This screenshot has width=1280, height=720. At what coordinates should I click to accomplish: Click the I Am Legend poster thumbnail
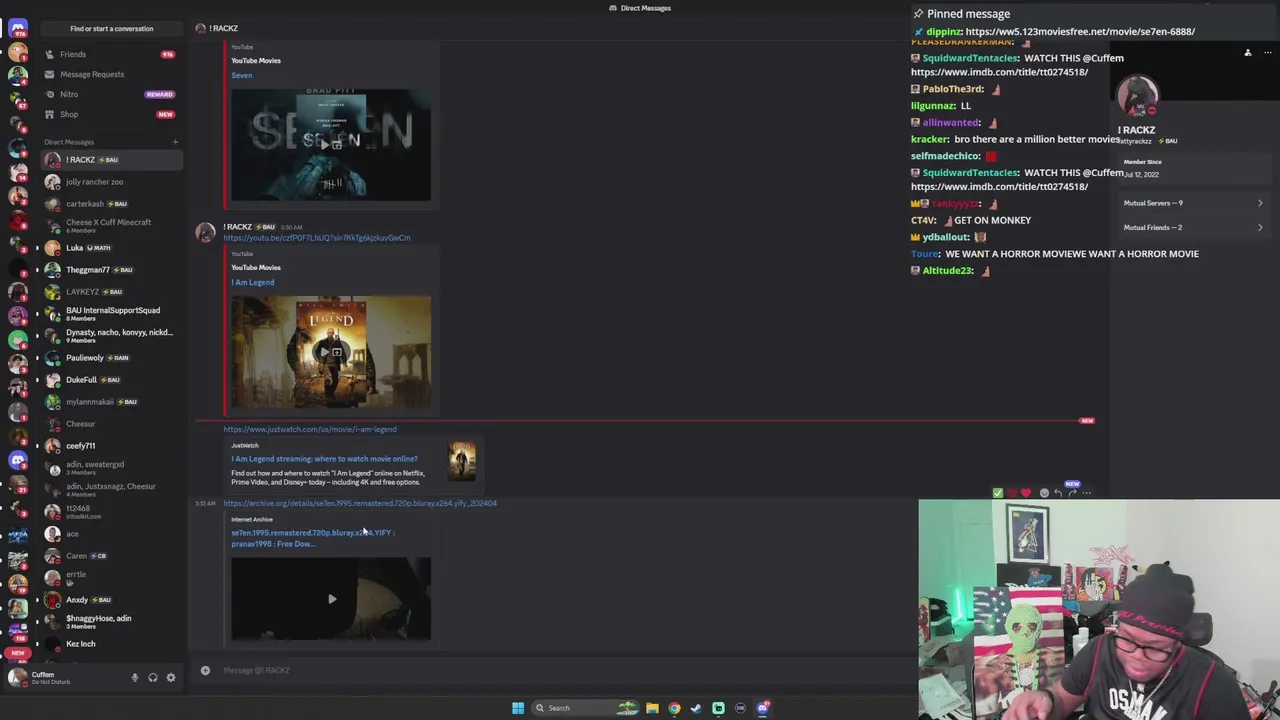click(462, 461)
